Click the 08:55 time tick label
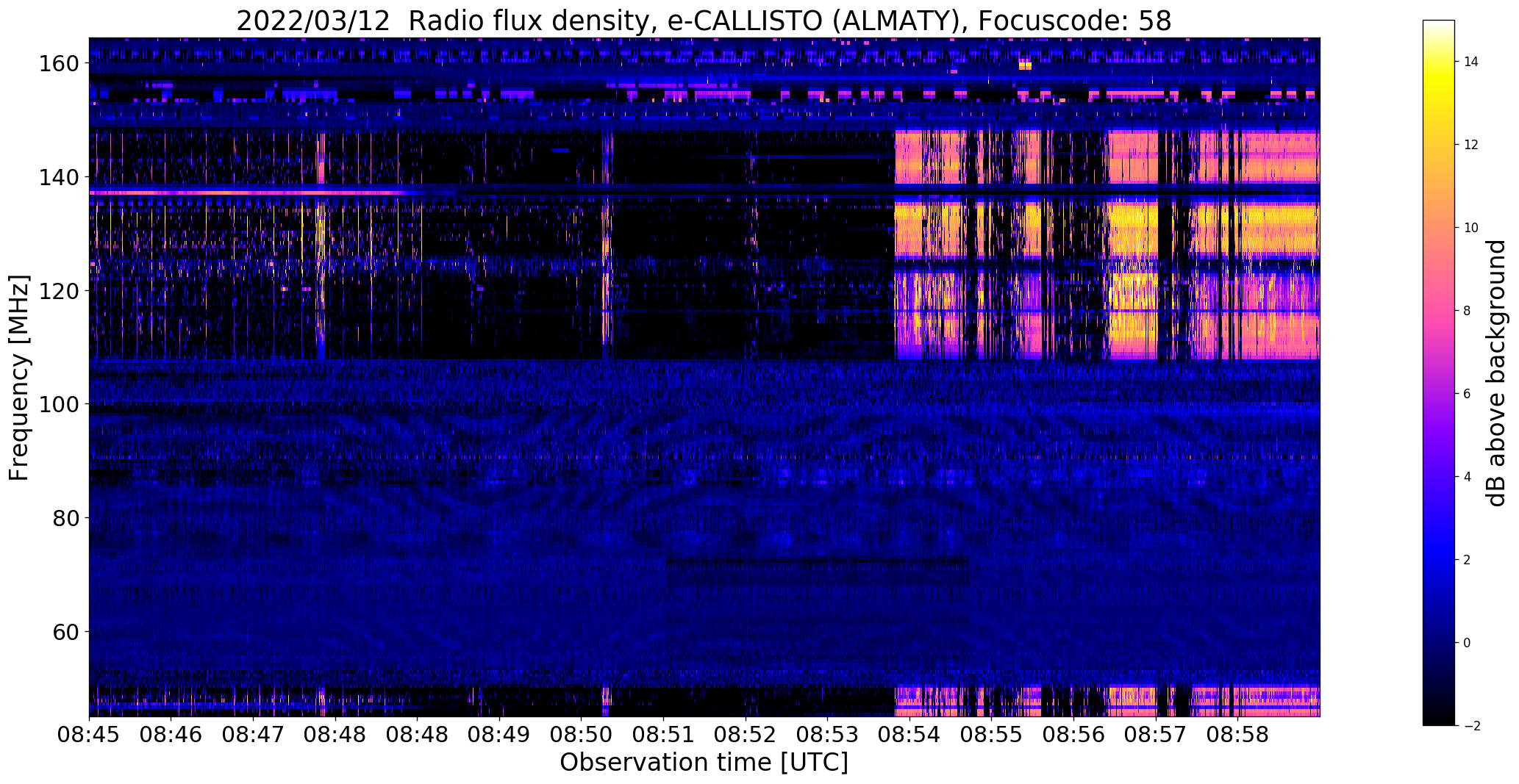Viewport: 1519px width, 784px height. click(992, 735)
